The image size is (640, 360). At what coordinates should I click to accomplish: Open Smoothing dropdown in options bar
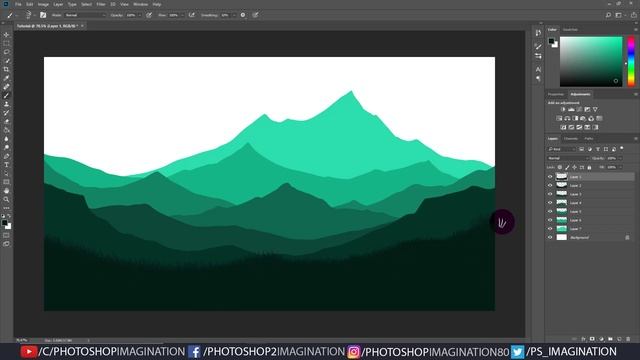tap(233, 15)
